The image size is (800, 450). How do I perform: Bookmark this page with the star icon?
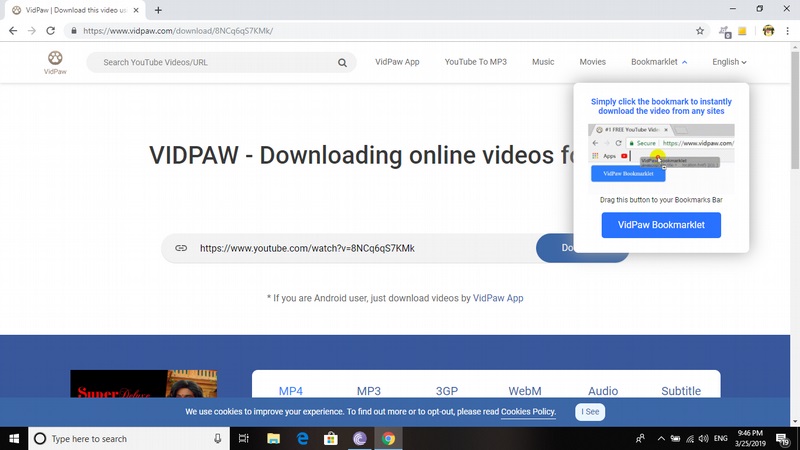(x=700, y=31)
